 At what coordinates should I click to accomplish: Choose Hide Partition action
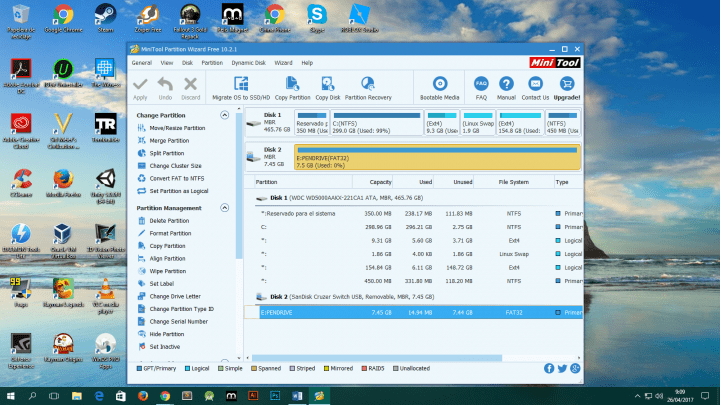point(167,334)
